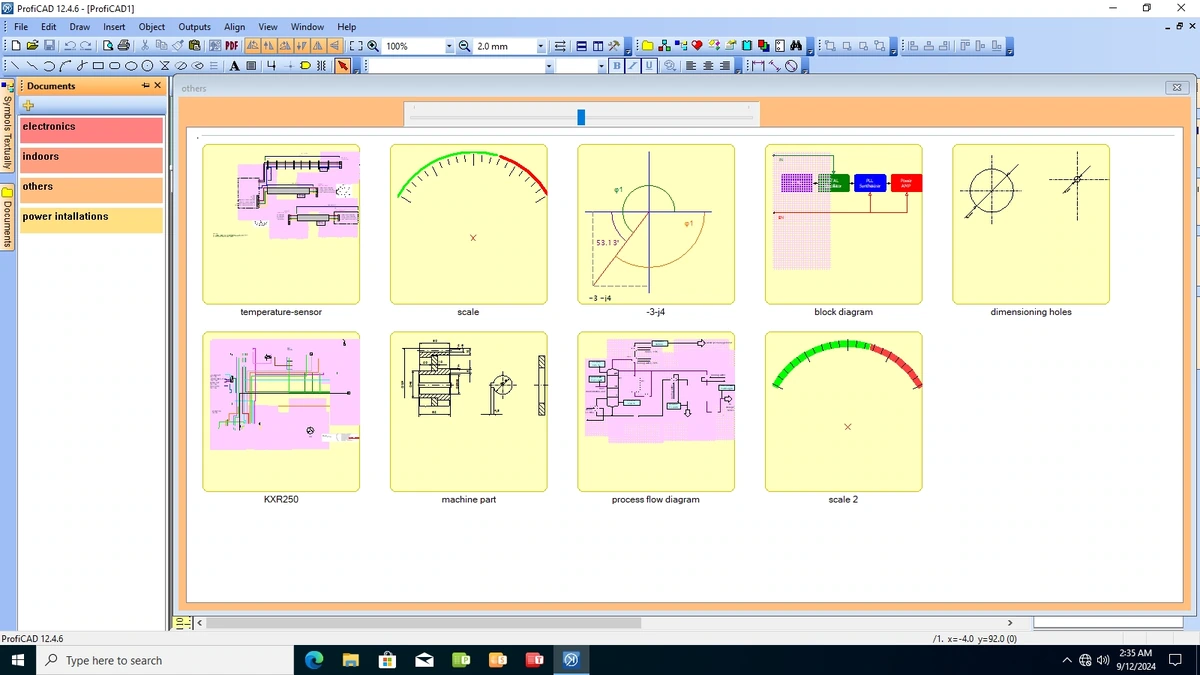Screen dimensions: 1200x675
Task: Open the zoom 100% dropdown
Action: point(449,46)
